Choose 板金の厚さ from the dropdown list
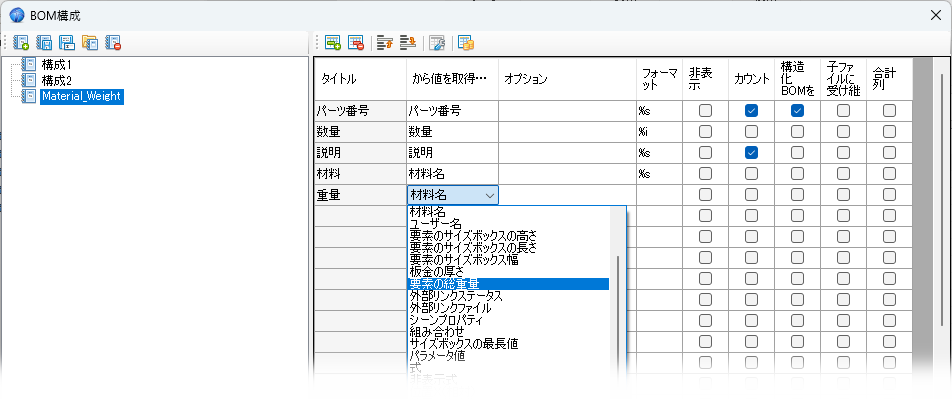952x399 pixels. point(509,272)
